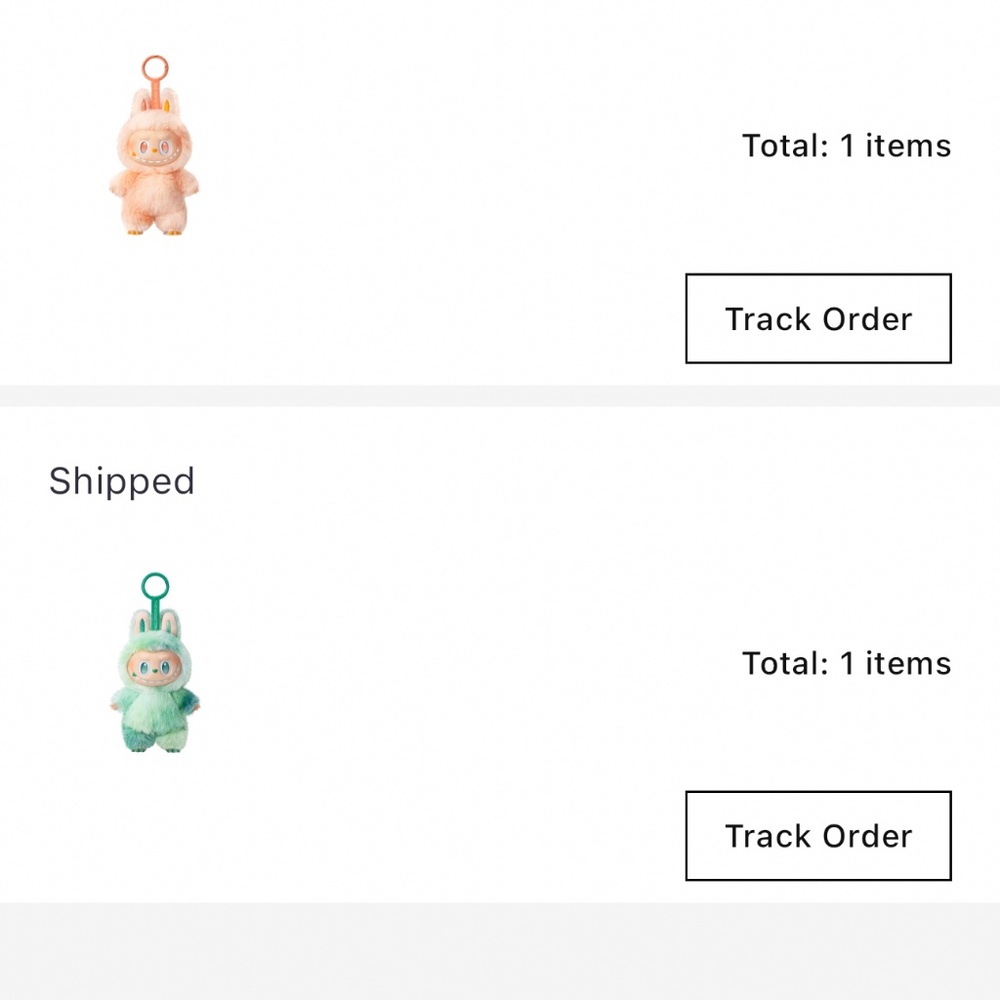Viewport: 1000px width, 1000px height.
Task: Tap the Shipped status label
Action: (x=122, y=482)
